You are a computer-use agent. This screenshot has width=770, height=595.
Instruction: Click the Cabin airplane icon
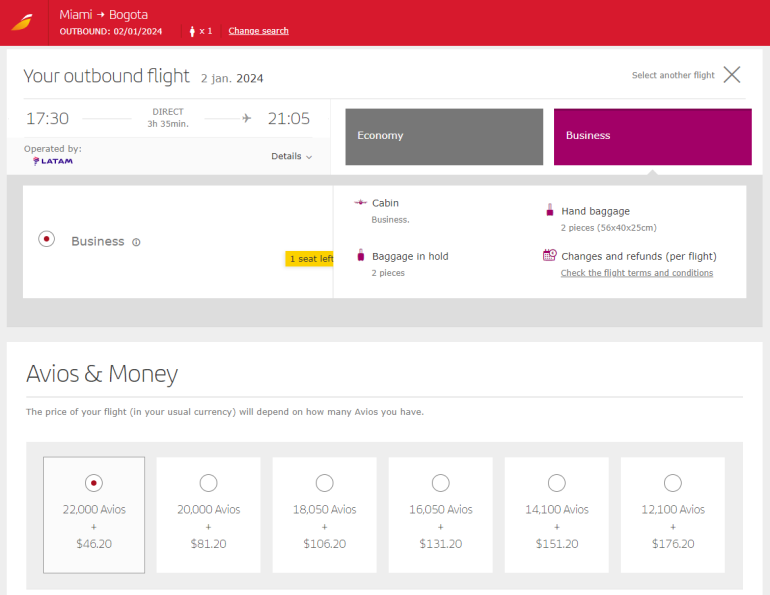coord(360,203)
